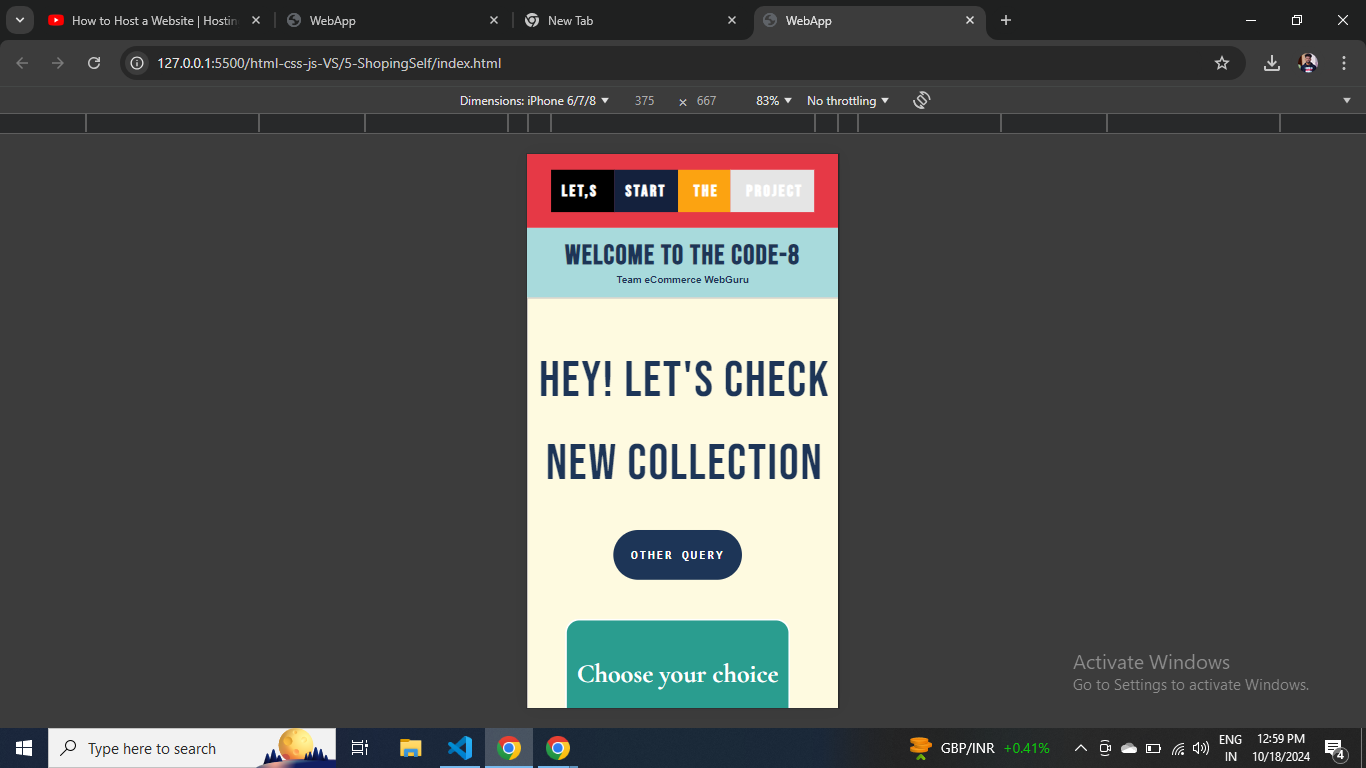Click the LET,S black nav block

pos(582,191)
